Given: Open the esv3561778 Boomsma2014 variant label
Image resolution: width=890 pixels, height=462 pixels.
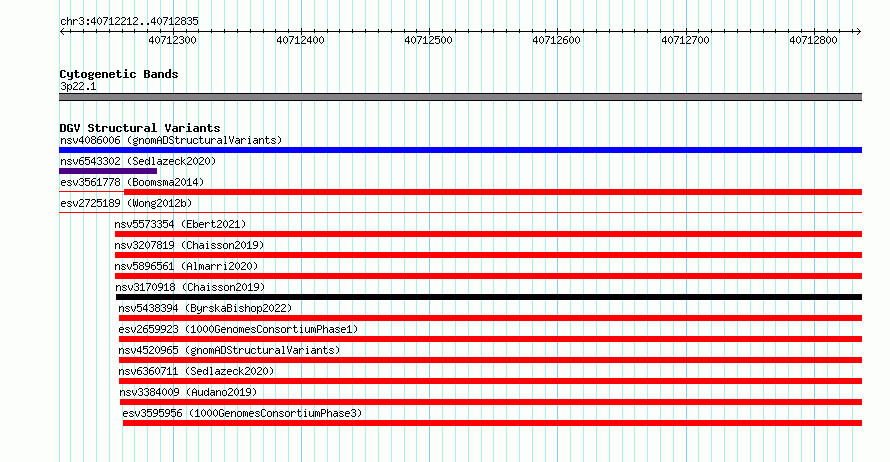Looking at the screenshot, I should tap(132, 182).
